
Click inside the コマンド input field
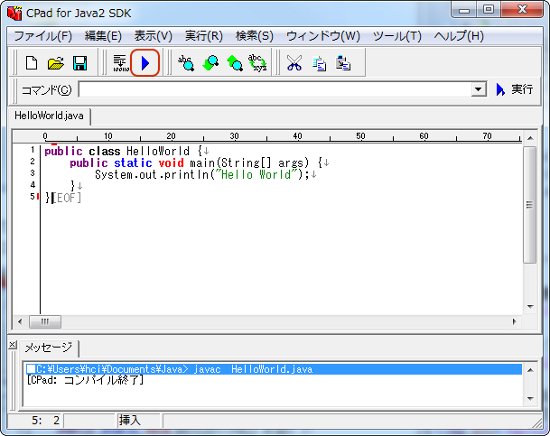[x=275, y=89]
